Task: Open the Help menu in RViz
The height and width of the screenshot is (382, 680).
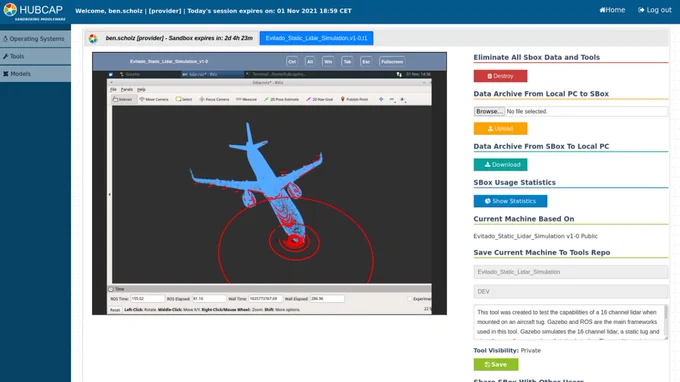Action: (141, 89)
